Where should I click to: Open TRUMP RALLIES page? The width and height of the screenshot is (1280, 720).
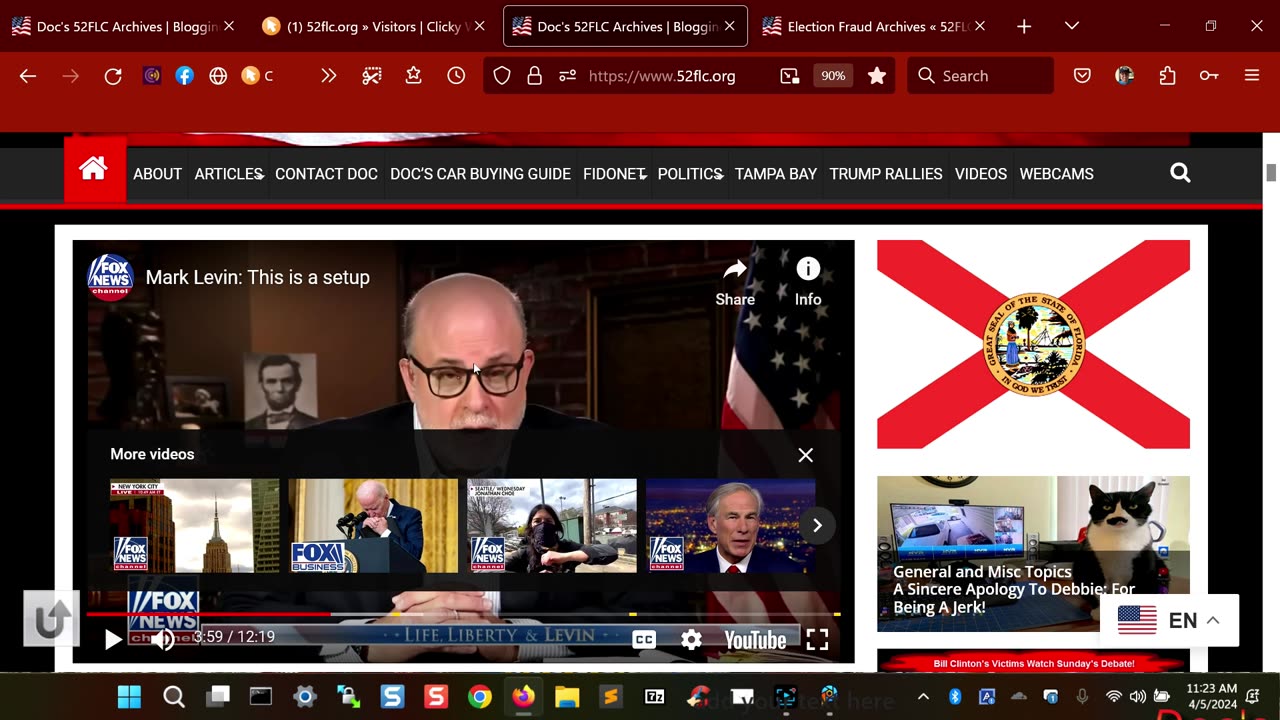(886, 174)
